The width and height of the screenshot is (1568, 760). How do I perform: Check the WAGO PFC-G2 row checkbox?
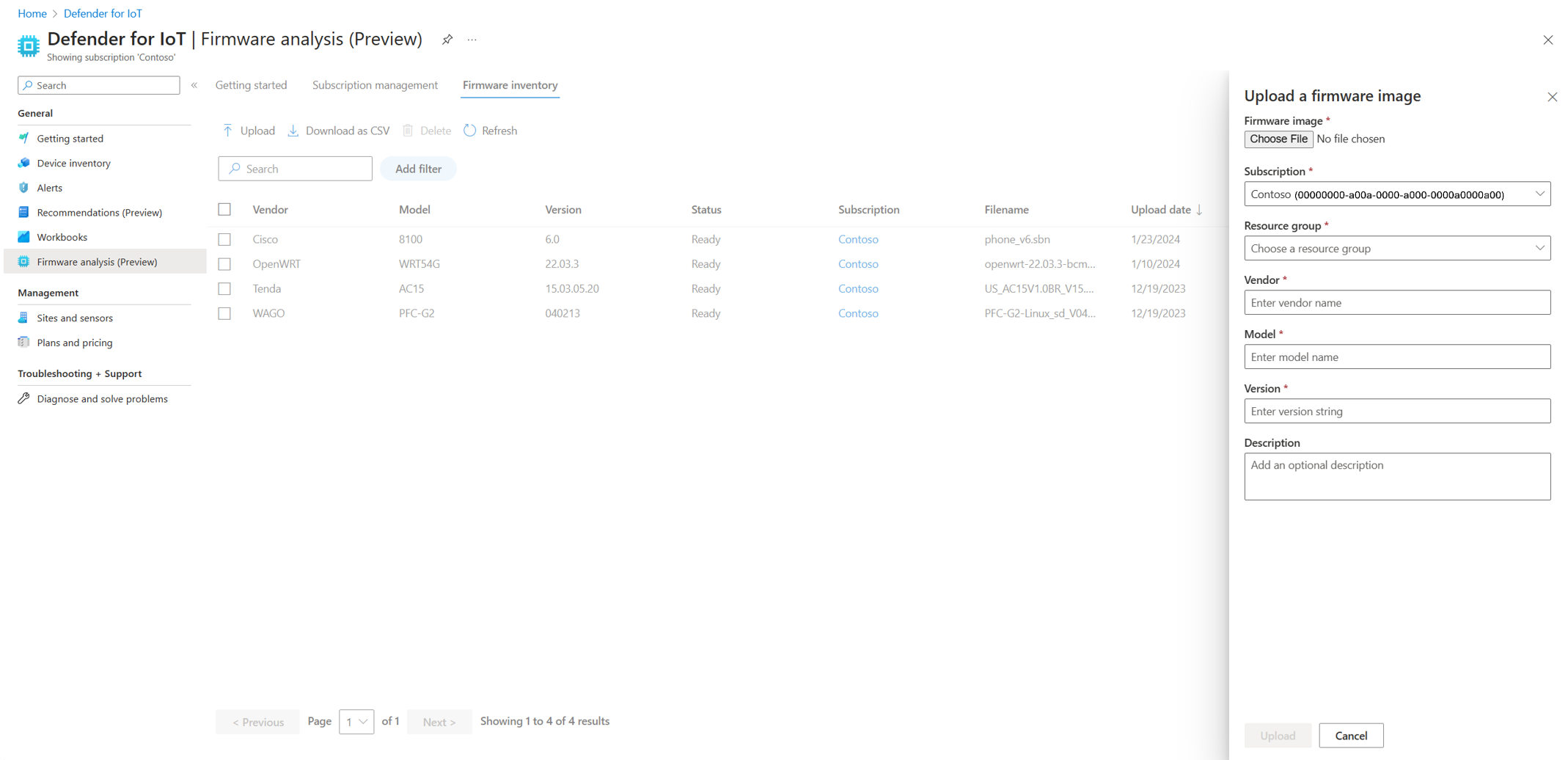[224, 313]
